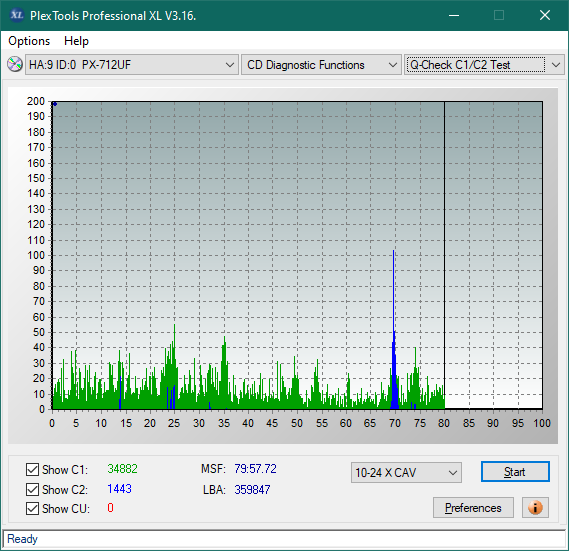Viewport: 569px width, 551px height.
Task: Open the Preferences dialog
Action: point(473,507)
